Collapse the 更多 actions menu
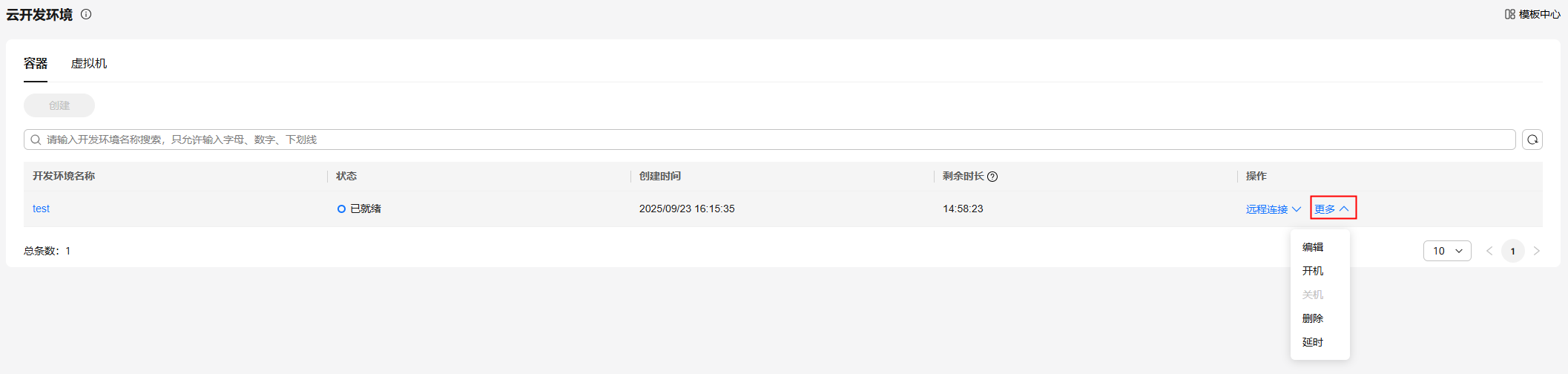 tap(1332, 209)
